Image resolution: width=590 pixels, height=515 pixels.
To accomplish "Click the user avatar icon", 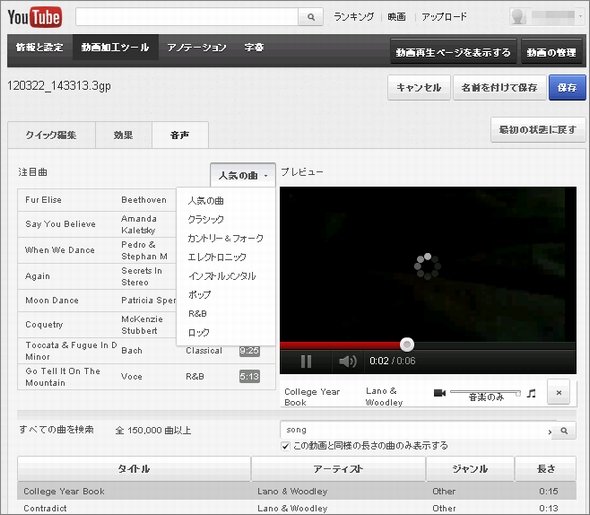I will click(518, 17).
